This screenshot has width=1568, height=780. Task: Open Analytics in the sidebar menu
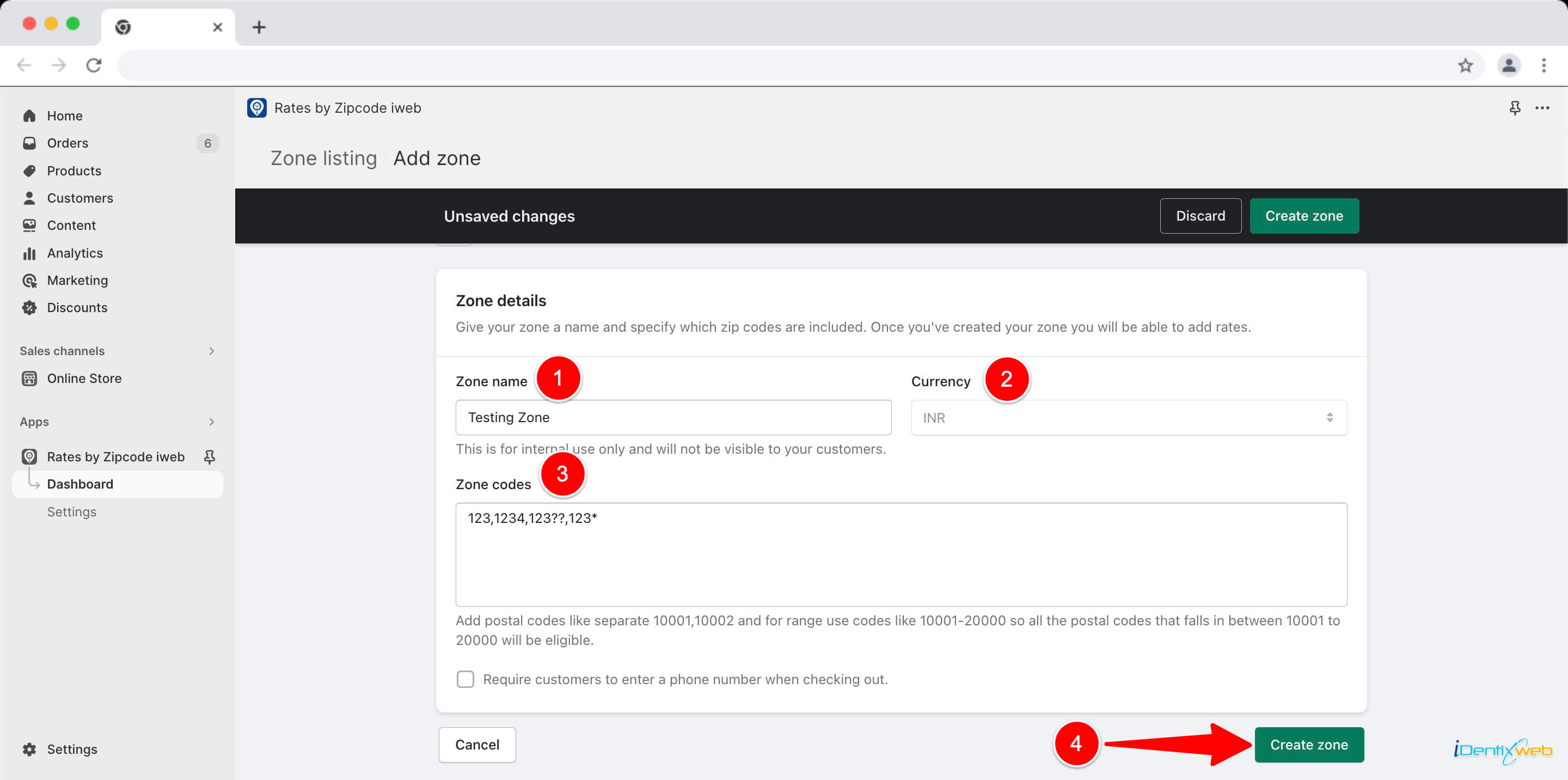(x=75, y=253)
